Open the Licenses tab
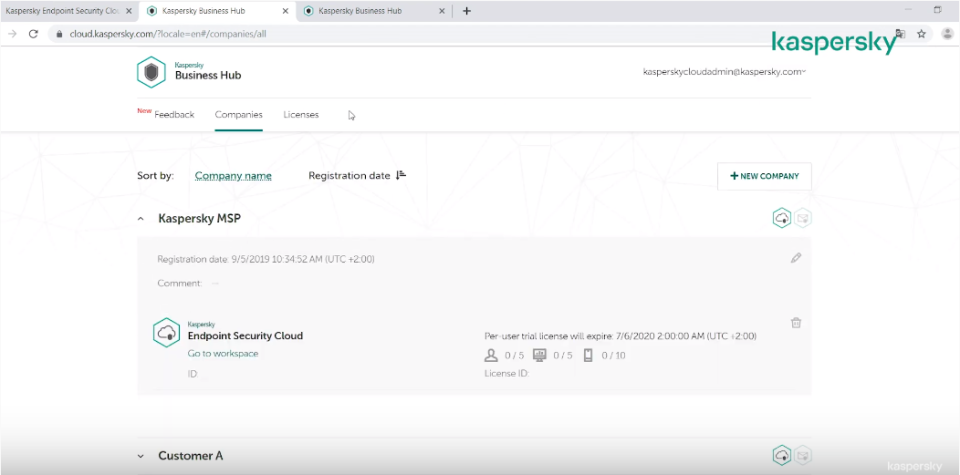This screenshot has width=960, height=475. (301, 114)
